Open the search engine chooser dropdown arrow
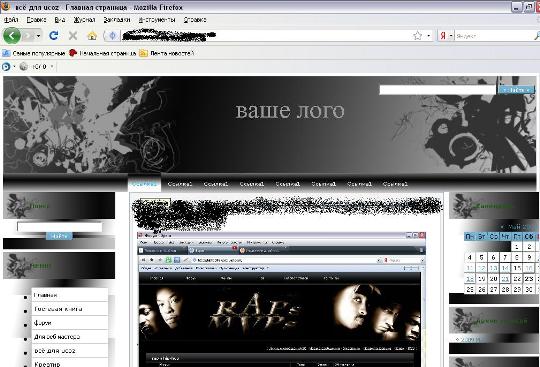 450,36
